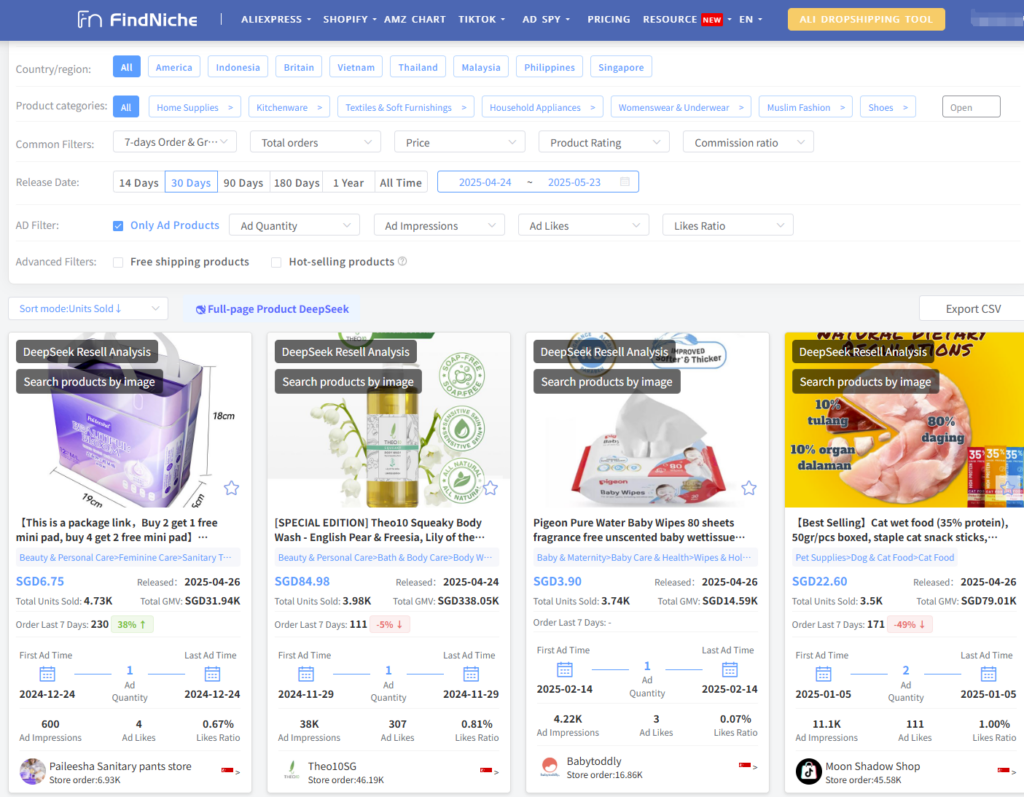Image resolution: width=1024 pixels, height=797 pixels.
Task: Click help icon next to Hot-selling products
Action: [402, 261]
